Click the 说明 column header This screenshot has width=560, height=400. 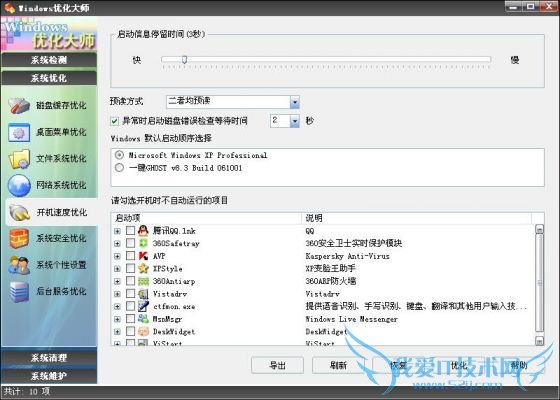[417, 218]
